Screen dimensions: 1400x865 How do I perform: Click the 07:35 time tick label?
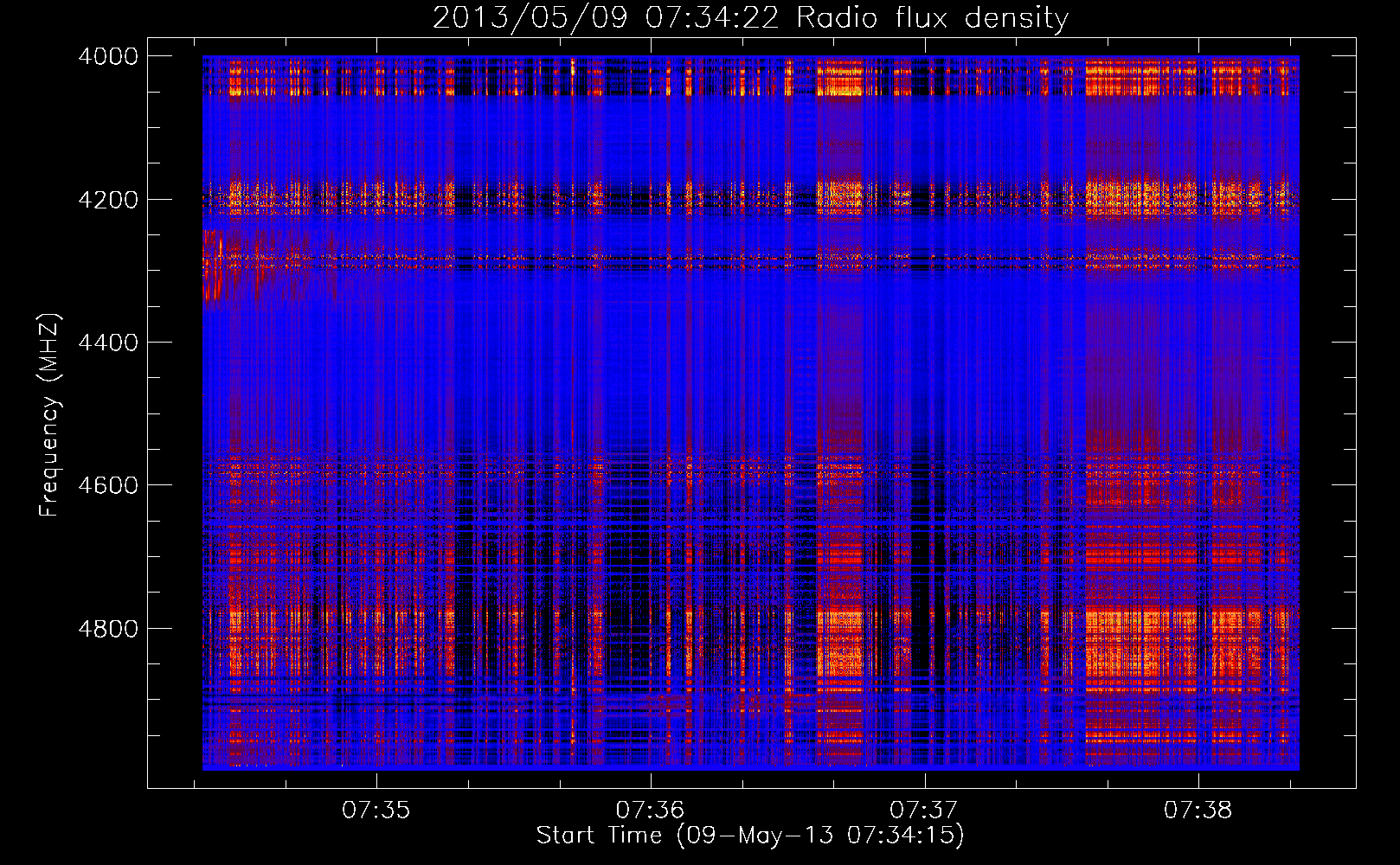coord(376,811)
